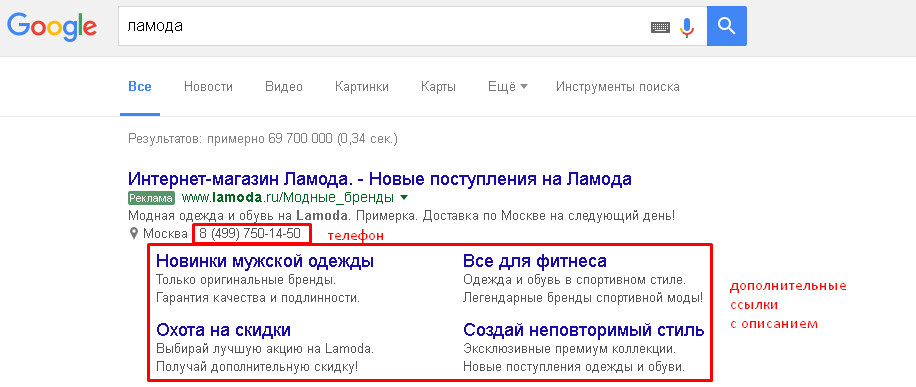916x387 pixels.
Task: Open the Все для фитнеса sitelink
Action: (x=535, y=261)
